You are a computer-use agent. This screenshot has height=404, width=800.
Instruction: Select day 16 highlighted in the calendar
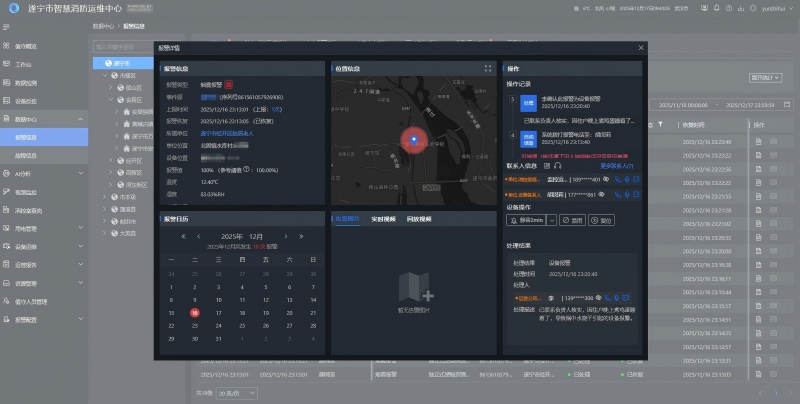tap(195, 311)
